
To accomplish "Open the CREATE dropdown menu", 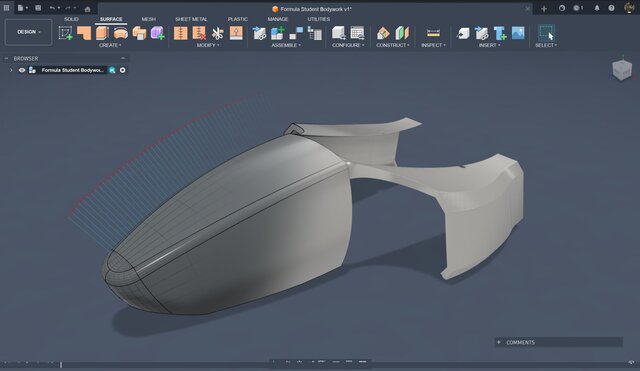I will [x=110, y=45].
